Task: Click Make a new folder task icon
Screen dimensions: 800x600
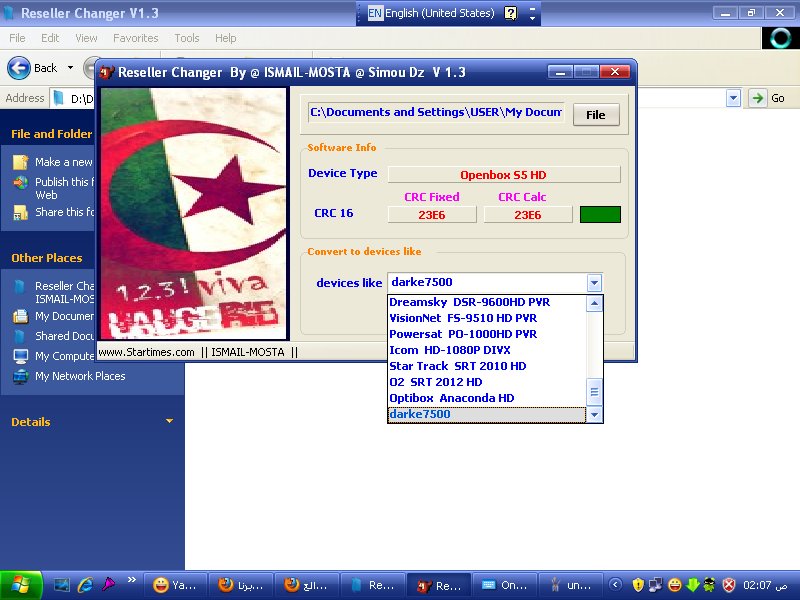Action: 20,162
